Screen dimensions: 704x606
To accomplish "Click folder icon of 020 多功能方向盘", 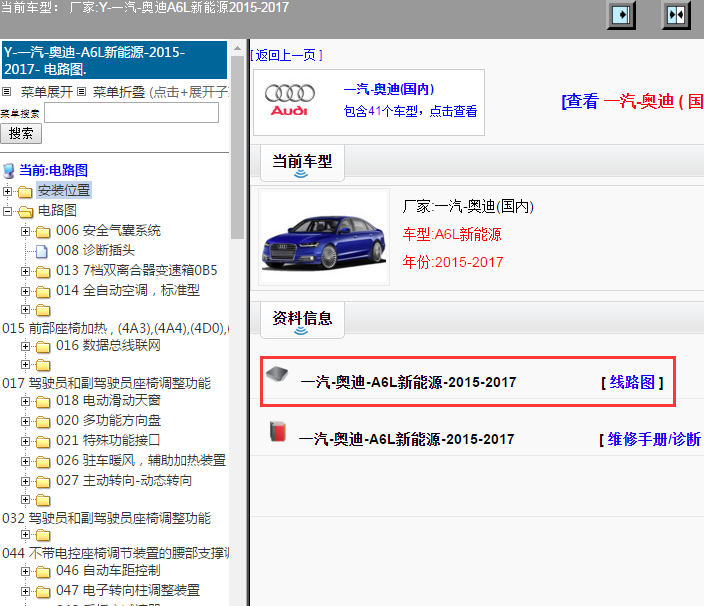I will (43, 422).
